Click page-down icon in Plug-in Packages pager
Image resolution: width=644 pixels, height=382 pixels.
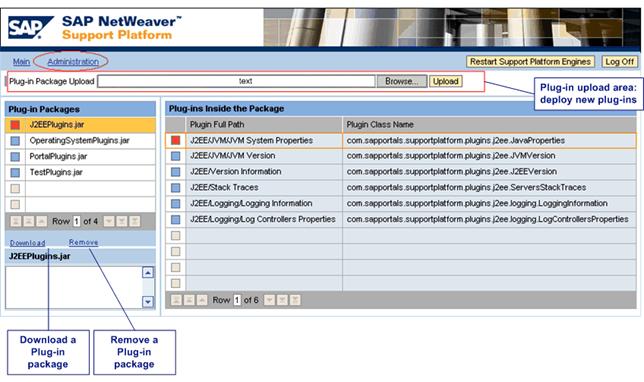[x=122, y=221]
